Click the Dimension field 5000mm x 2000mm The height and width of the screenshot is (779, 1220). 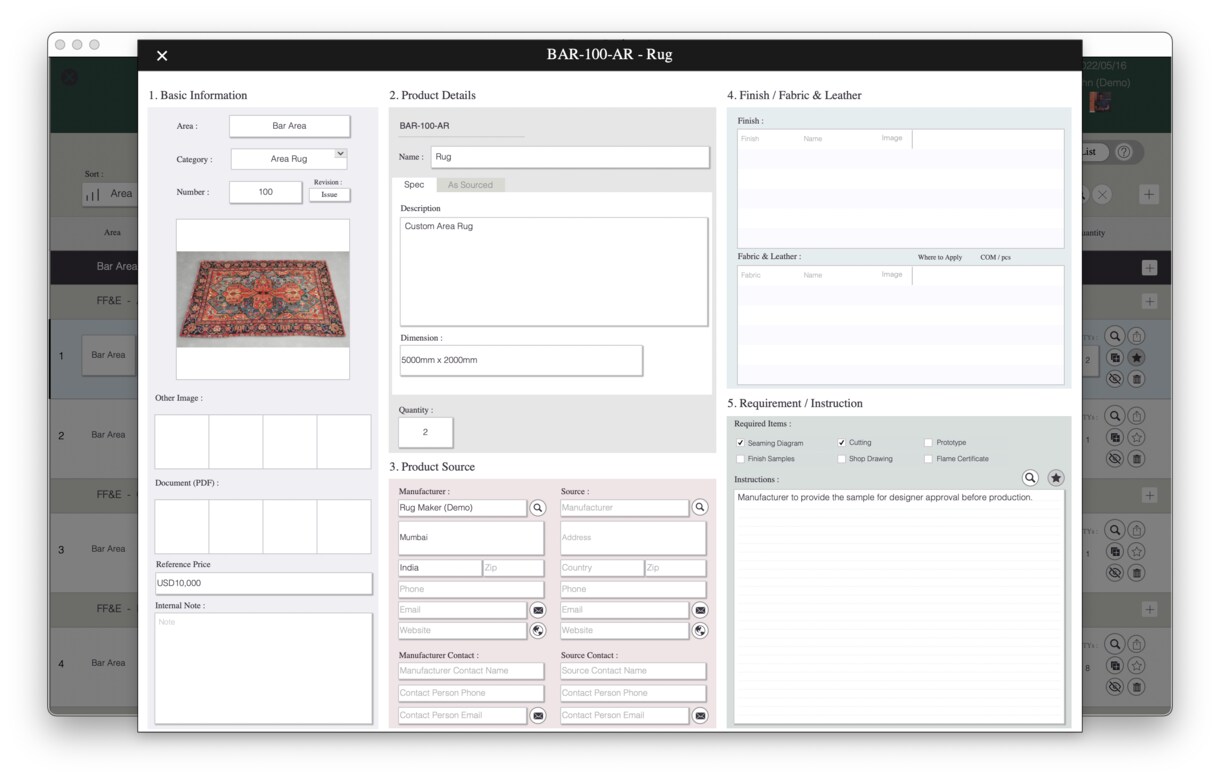tap(521, 360)
